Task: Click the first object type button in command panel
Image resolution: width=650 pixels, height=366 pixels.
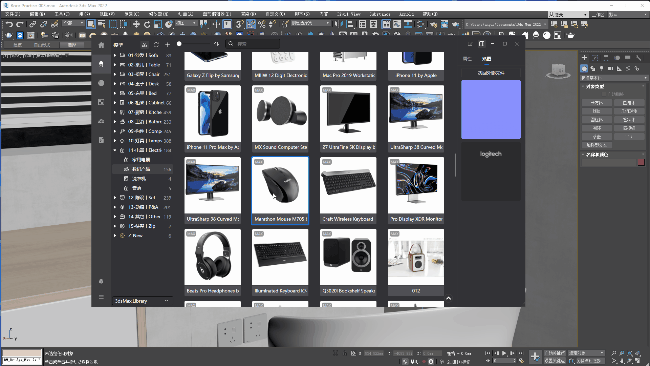Action: (597, 102)
